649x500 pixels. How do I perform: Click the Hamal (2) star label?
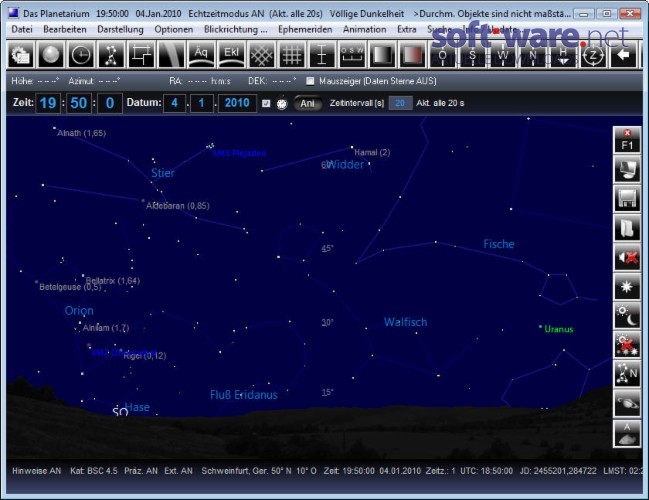click(x=372, y=152)
